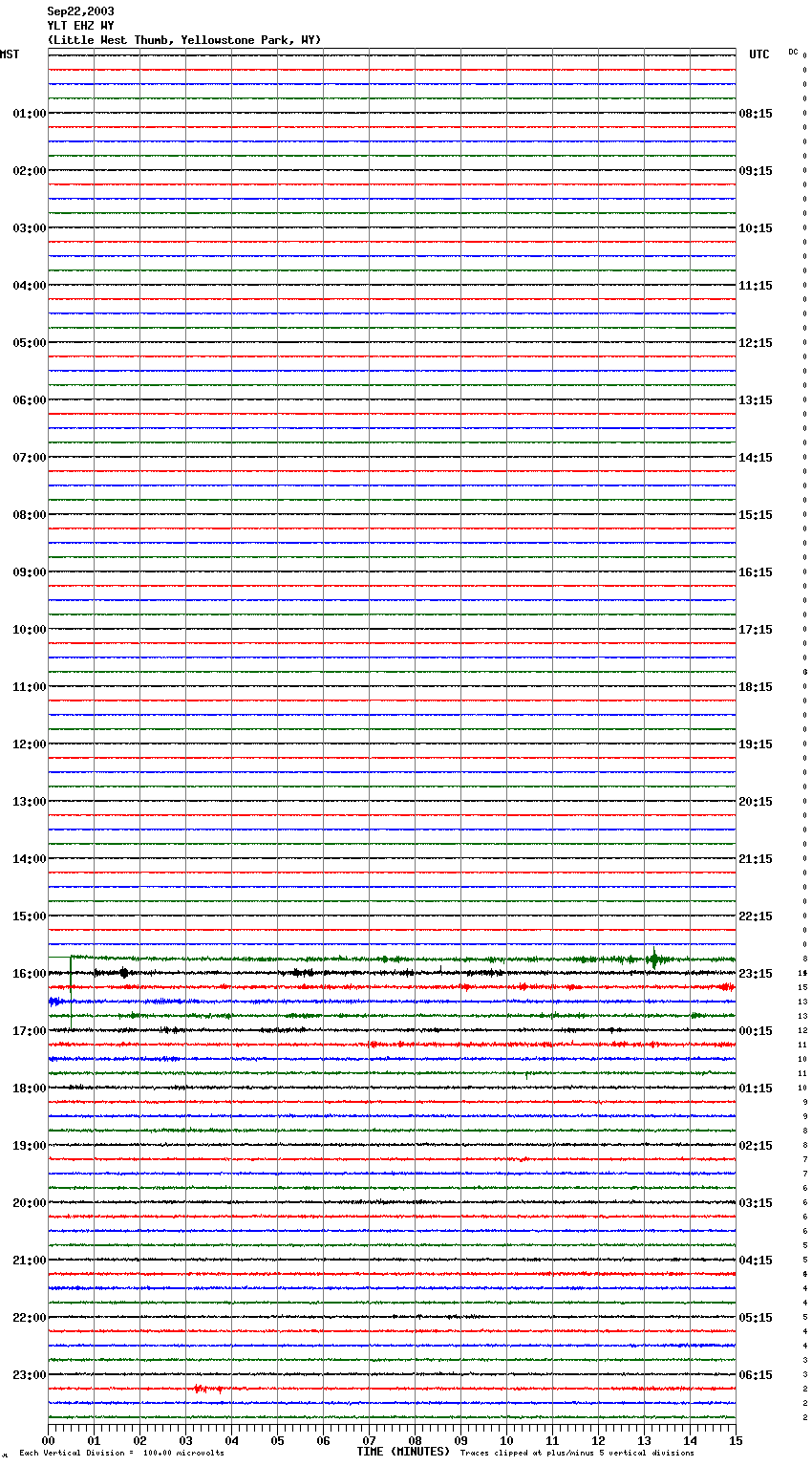Viewport: 812px width, 1466px height.
Task: Select the 19:00 MST time label
Action: tap(30, 1146)
